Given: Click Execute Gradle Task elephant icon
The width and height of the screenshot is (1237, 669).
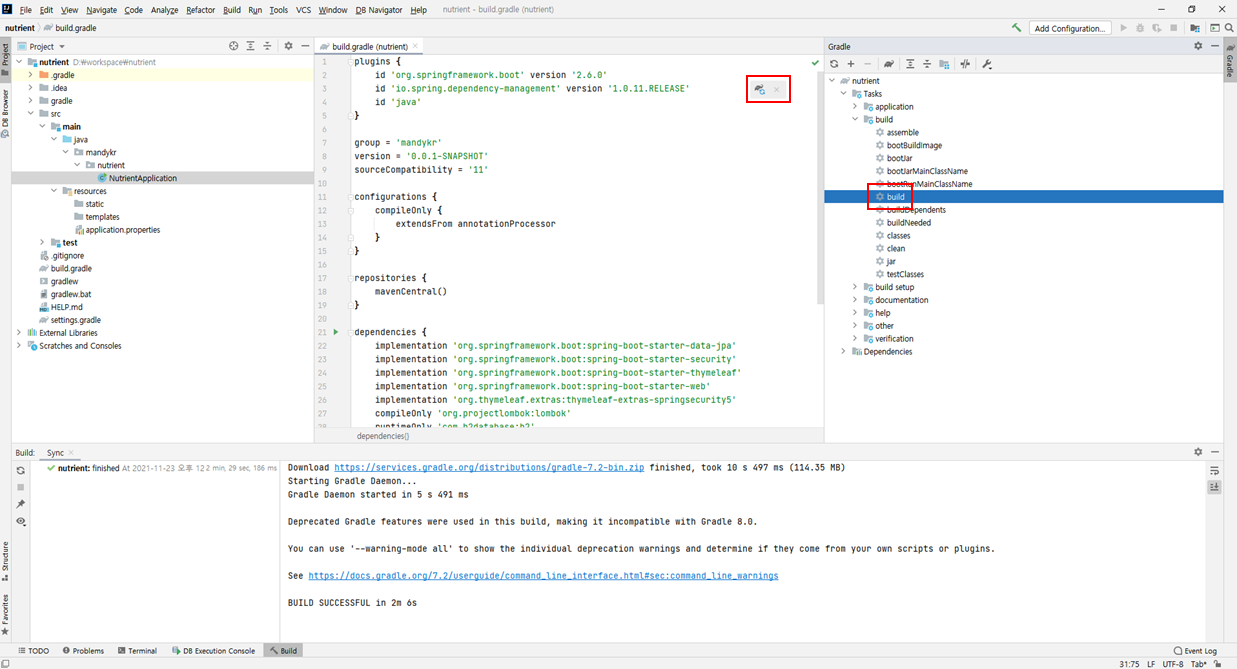Looking at the screenshot, I should coord(888,64).
